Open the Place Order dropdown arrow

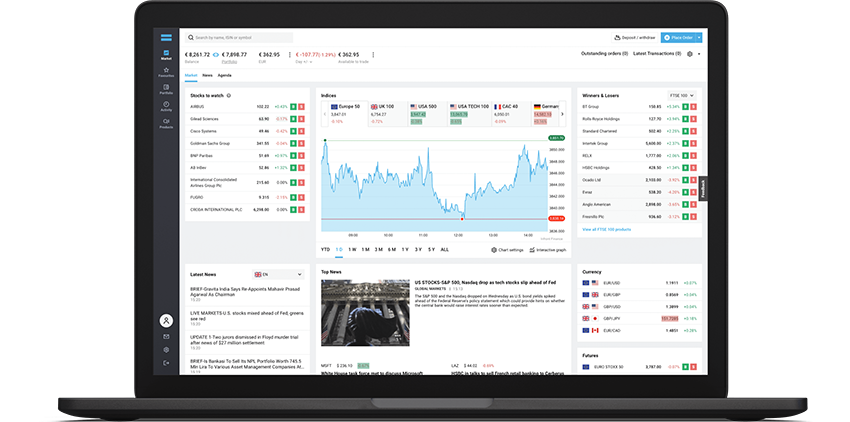click(699, 37)
